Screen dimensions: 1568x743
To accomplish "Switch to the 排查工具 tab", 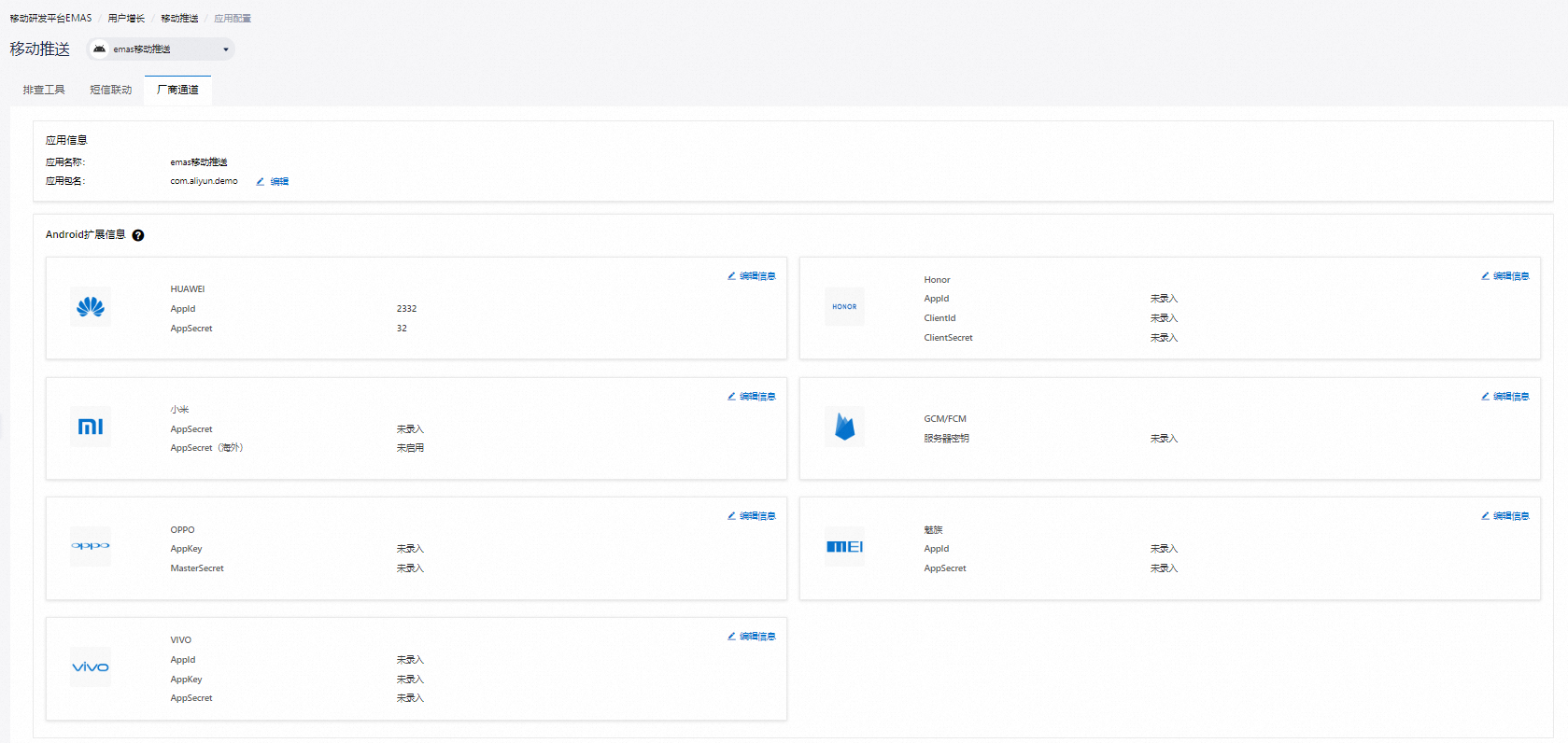I will [x=44, y=90].
